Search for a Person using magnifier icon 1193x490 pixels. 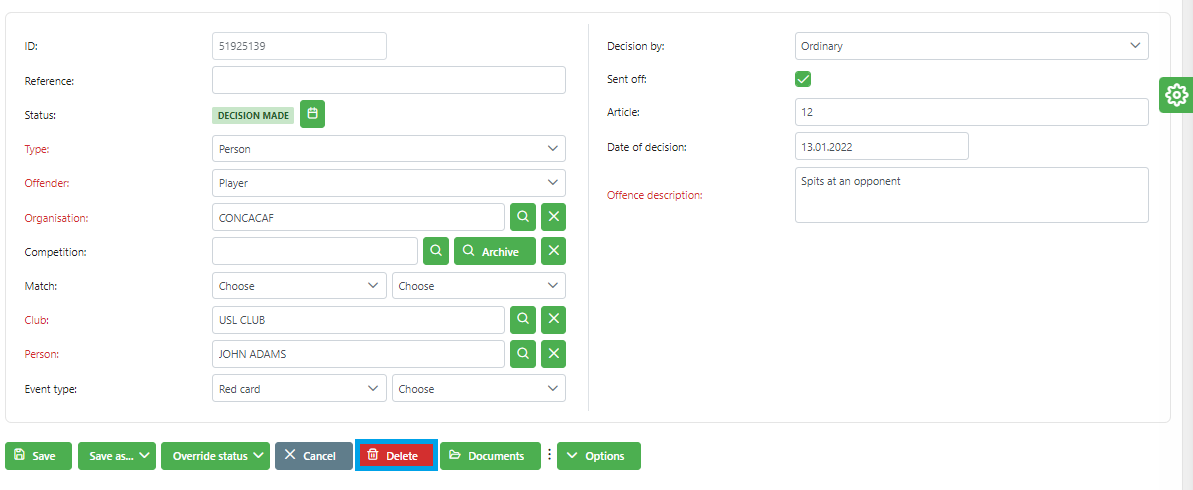[520, 354]
